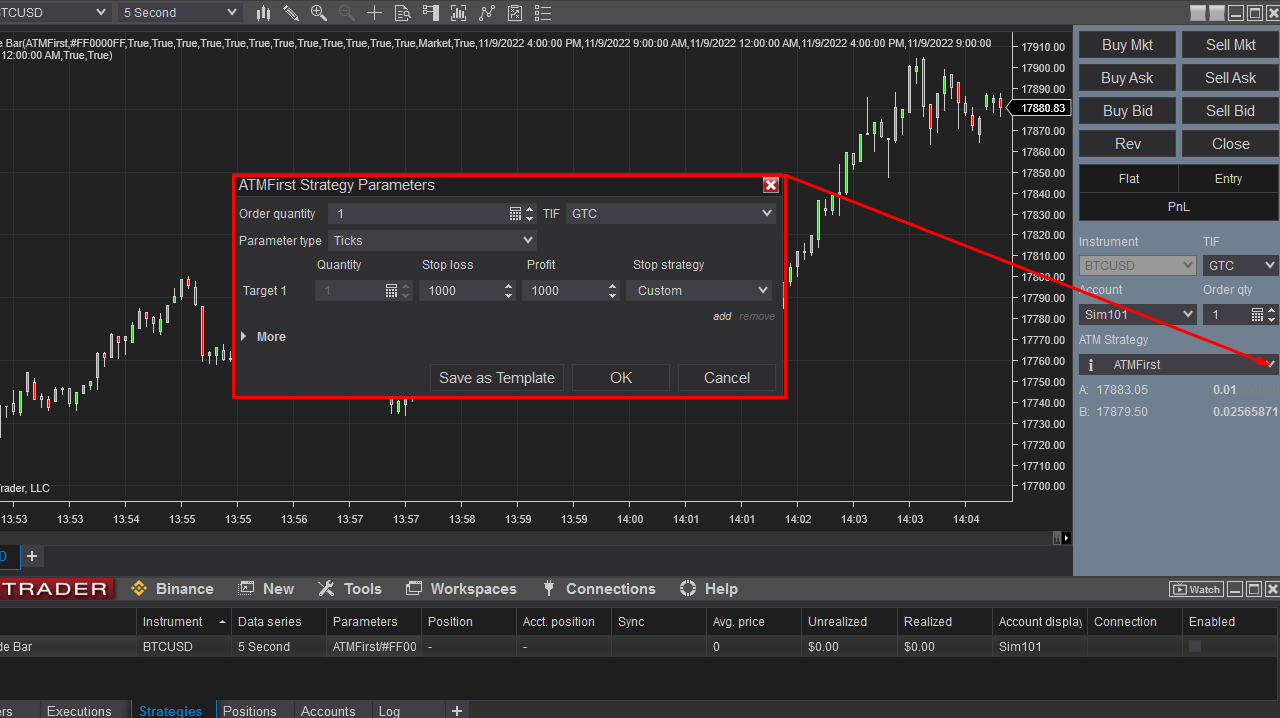Image resolution: width=1280 pixels, height=718 pixels.
Task: Enable the crosshair cursor tool
Action: 374,13
